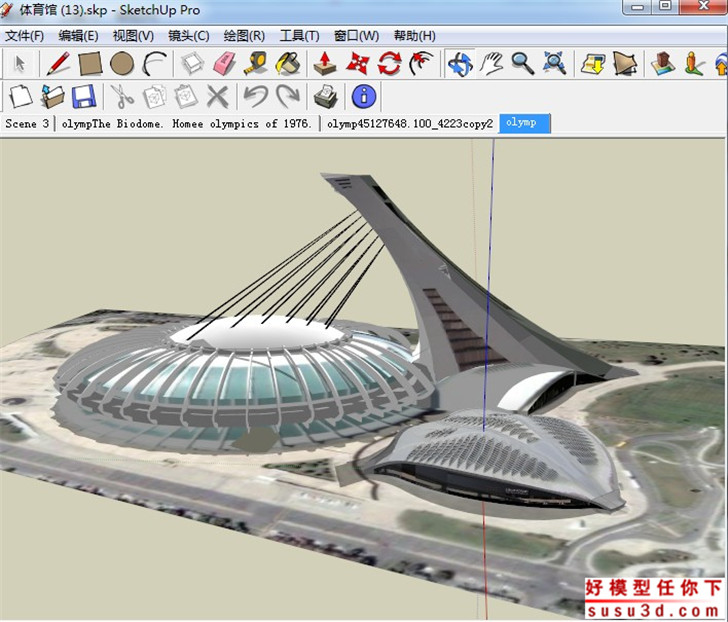Viewport: 728px width, 622px height.
Task: Open the 工具(T) menu
Action: pos(299,36)
